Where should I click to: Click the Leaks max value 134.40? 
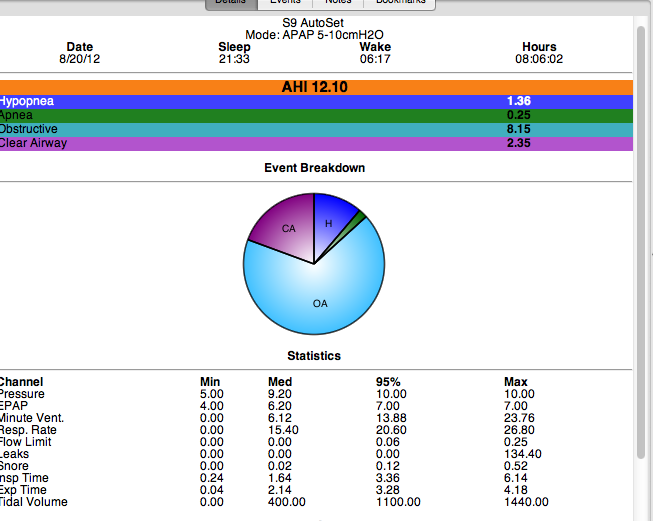[x=523, y=453]
